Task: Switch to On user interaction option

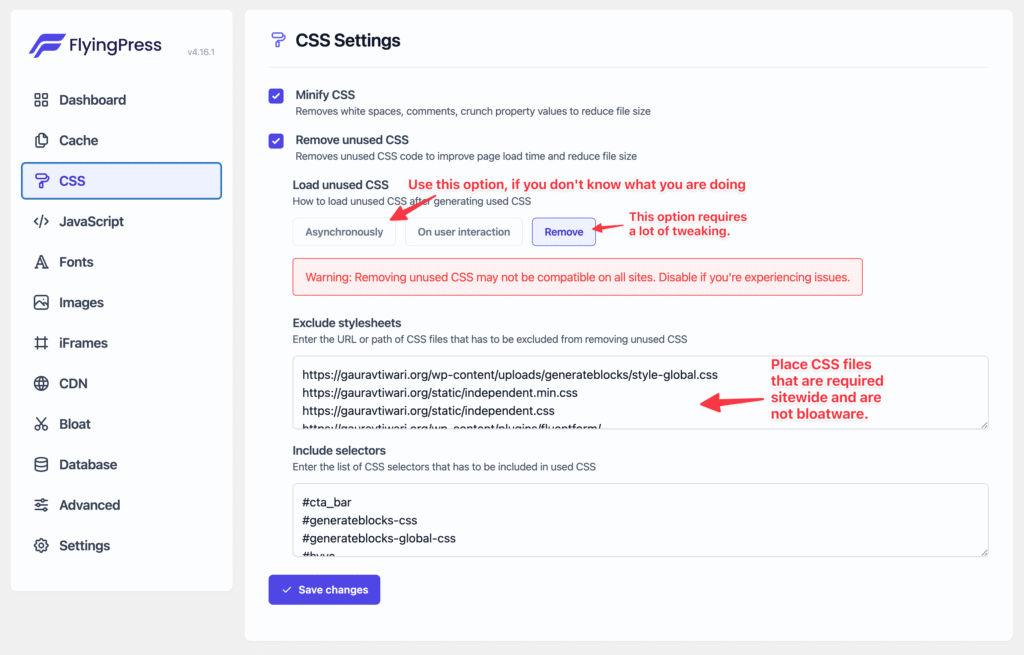Action: click(x=463, y=231)
